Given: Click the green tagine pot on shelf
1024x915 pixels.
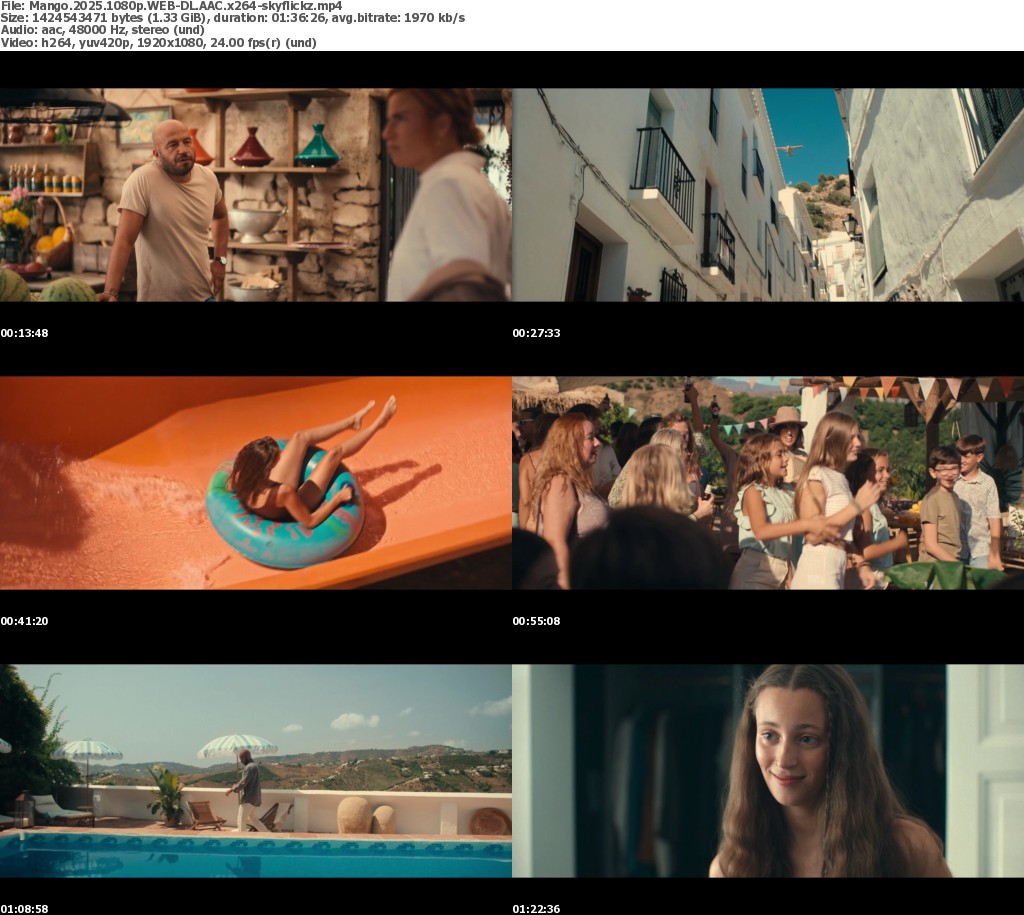Looking at the screenshot, I should [318, 148].
